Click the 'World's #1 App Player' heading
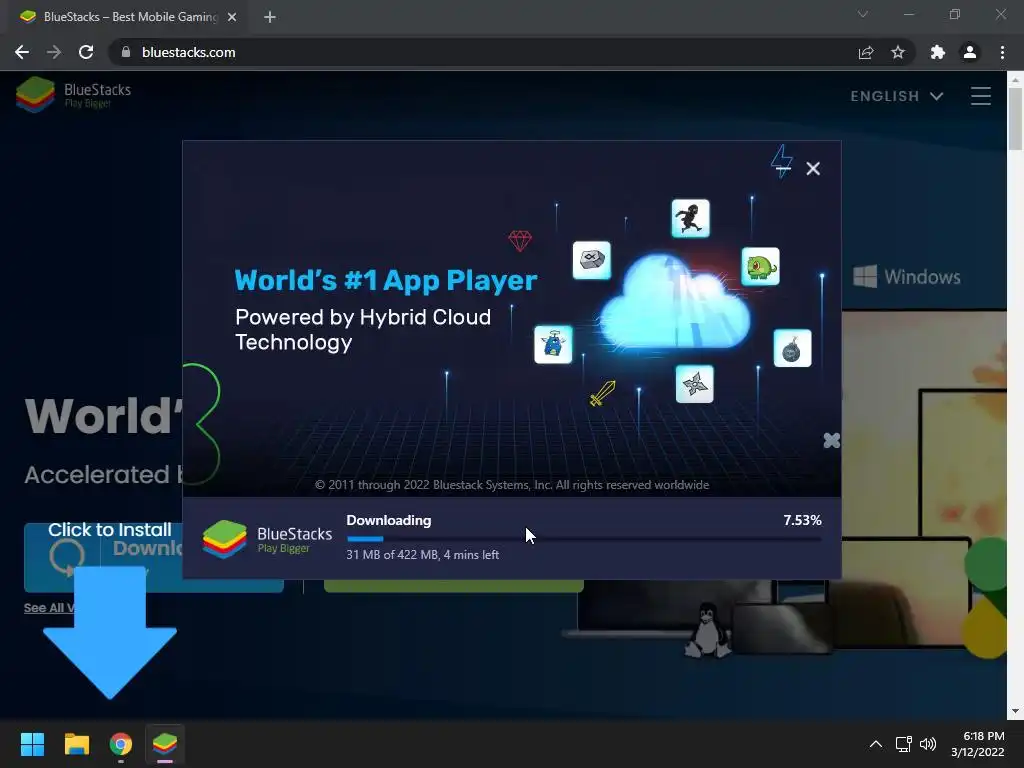 pos(385,280)
